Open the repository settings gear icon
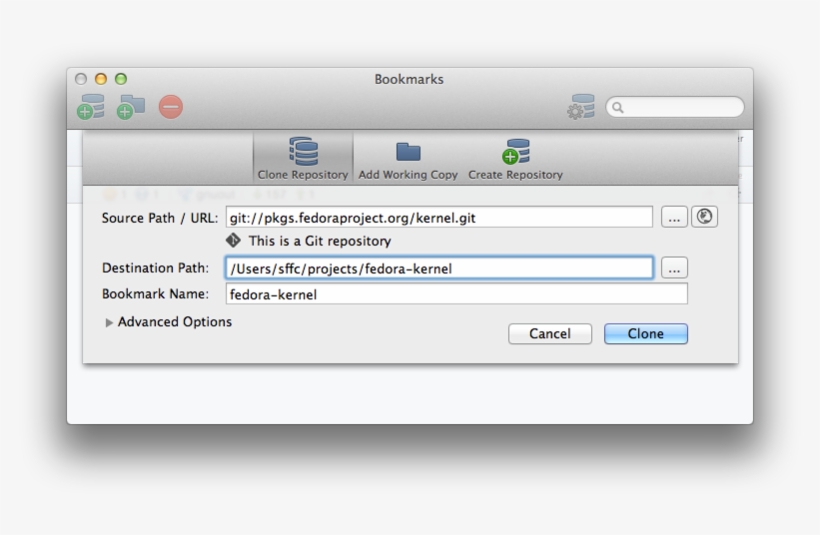Screen dimensions: 820x535 click(x=582, y=107)
